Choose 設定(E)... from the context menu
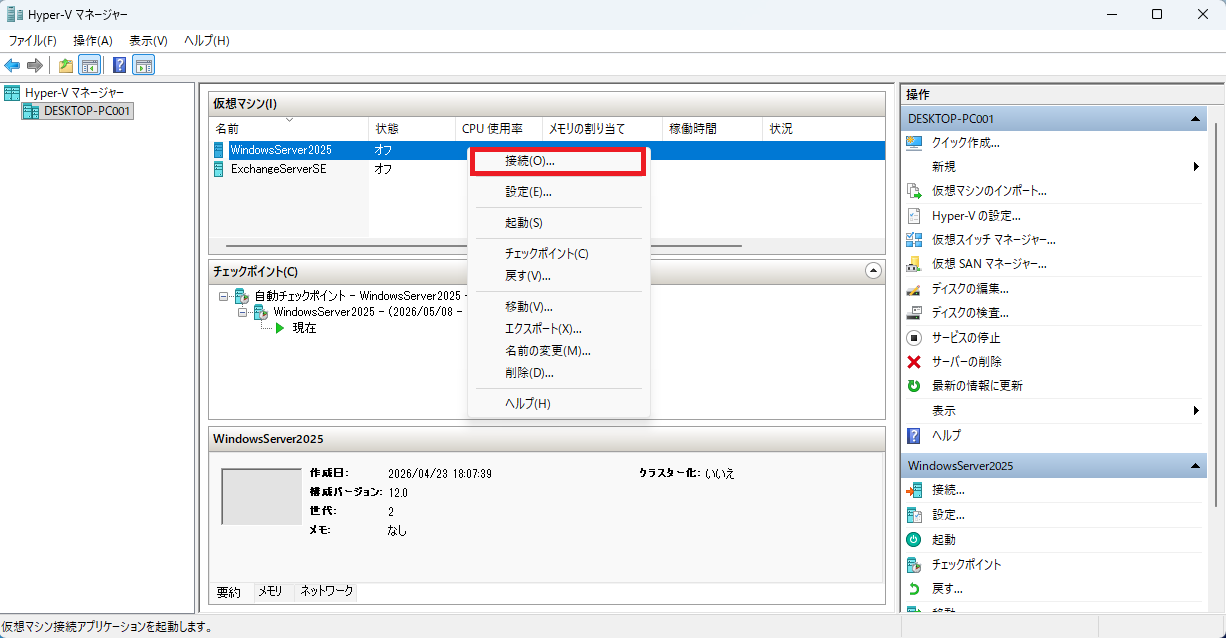Viewport: 1226px width, 638px height. pyautogui.click(x=559, y=192)
